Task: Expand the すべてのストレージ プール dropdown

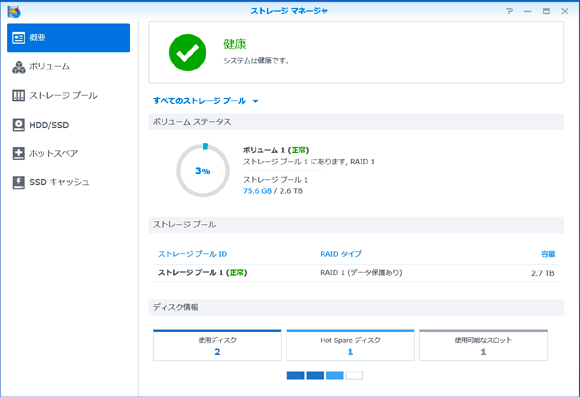Action: pos(205,101)
